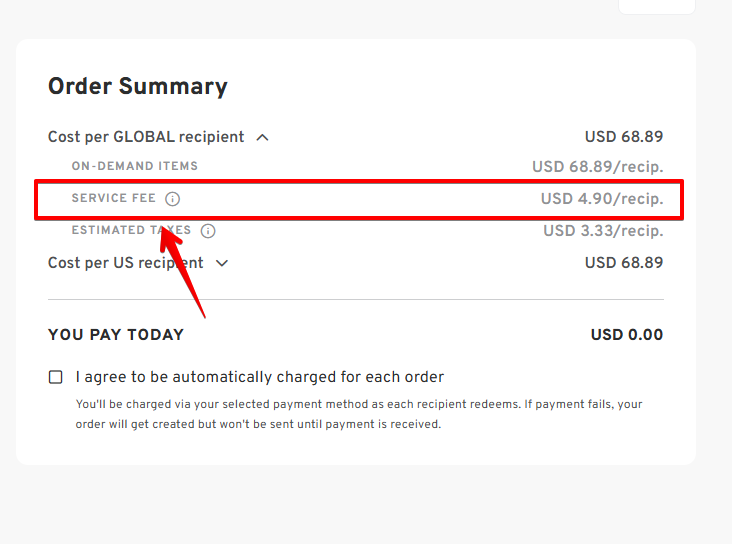Select the ON-DEMAND ITEMS label

pyautogui.click(x=135, y=166)
